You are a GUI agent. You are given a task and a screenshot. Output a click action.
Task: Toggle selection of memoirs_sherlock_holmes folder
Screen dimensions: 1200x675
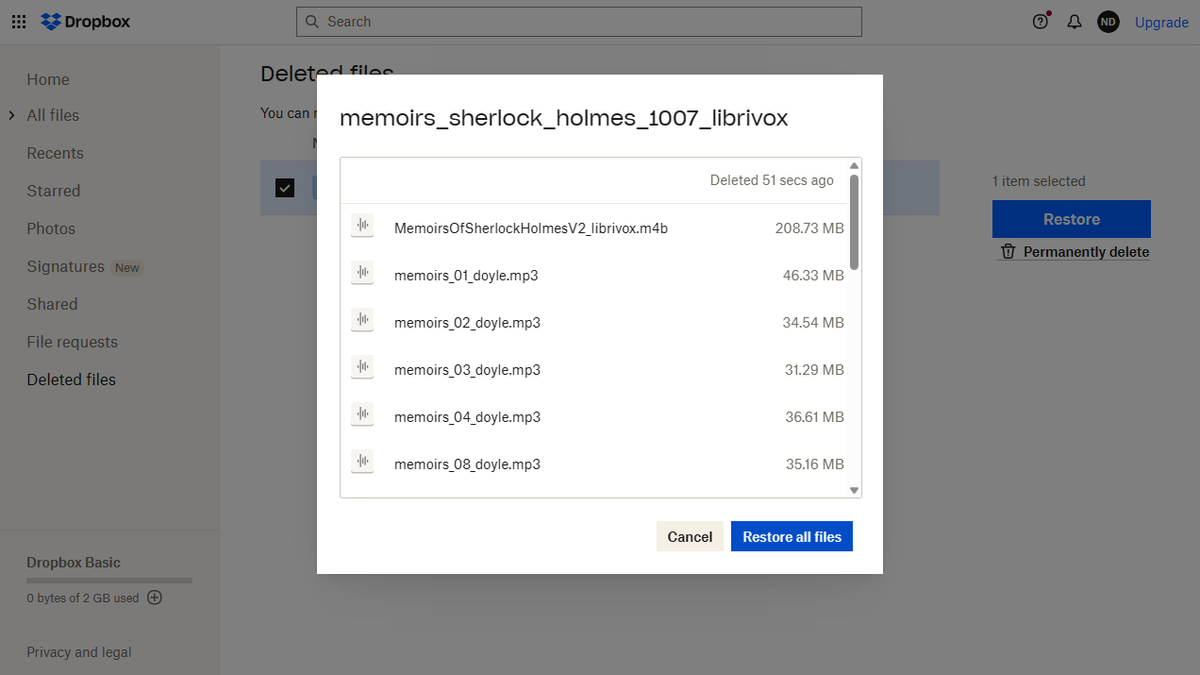(x=284, y=187)
